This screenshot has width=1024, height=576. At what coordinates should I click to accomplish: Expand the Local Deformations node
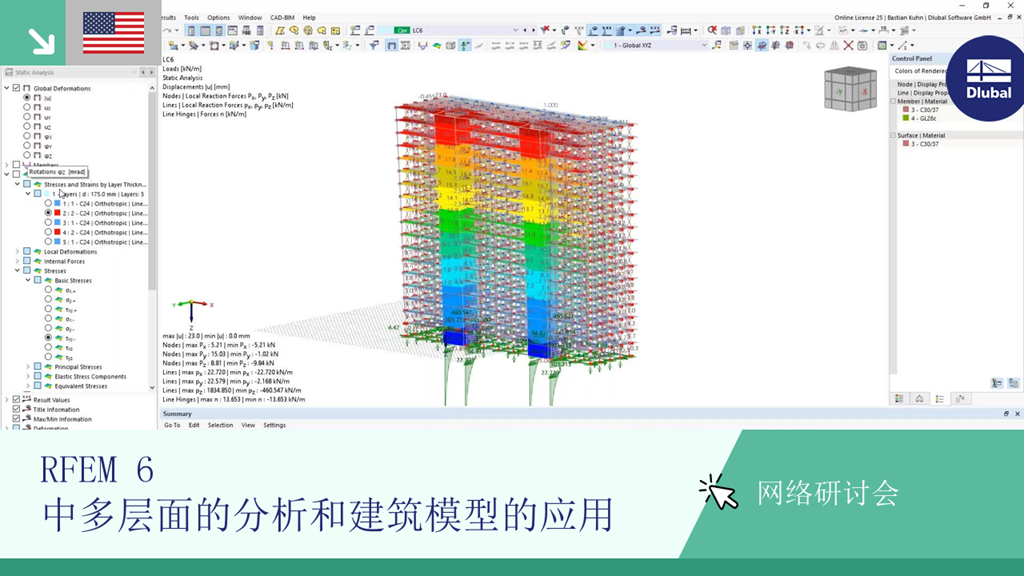click(18, 251)
